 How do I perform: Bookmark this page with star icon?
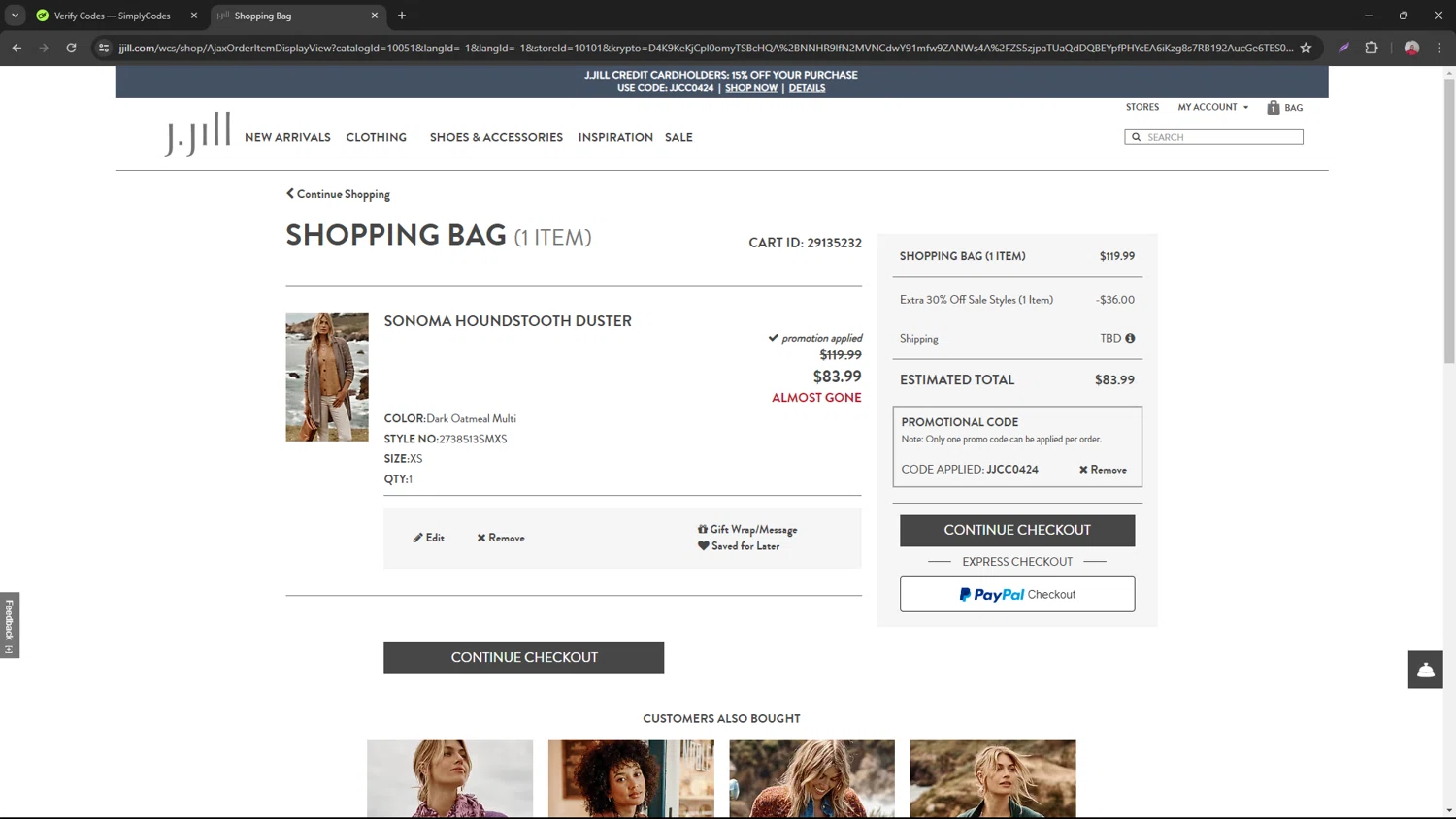point(1306,48)
